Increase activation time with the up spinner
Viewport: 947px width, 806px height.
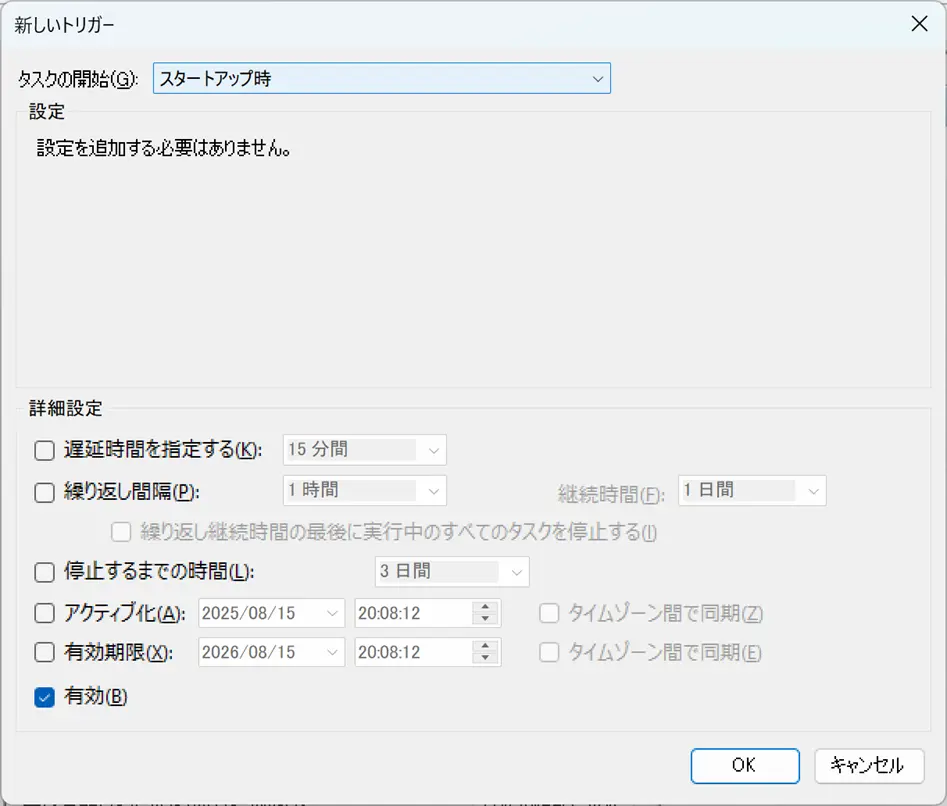[485, 607]
